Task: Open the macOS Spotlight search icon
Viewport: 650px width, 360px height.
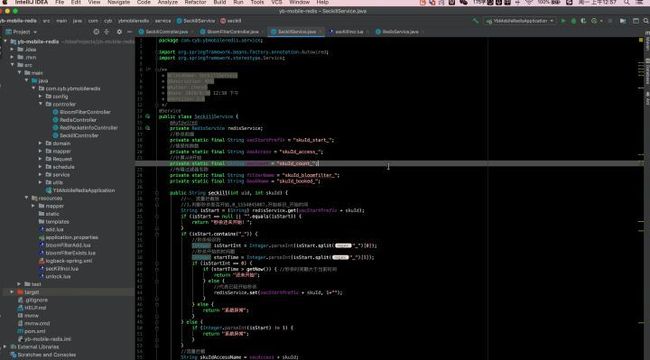Action: (x=626, y=2)
